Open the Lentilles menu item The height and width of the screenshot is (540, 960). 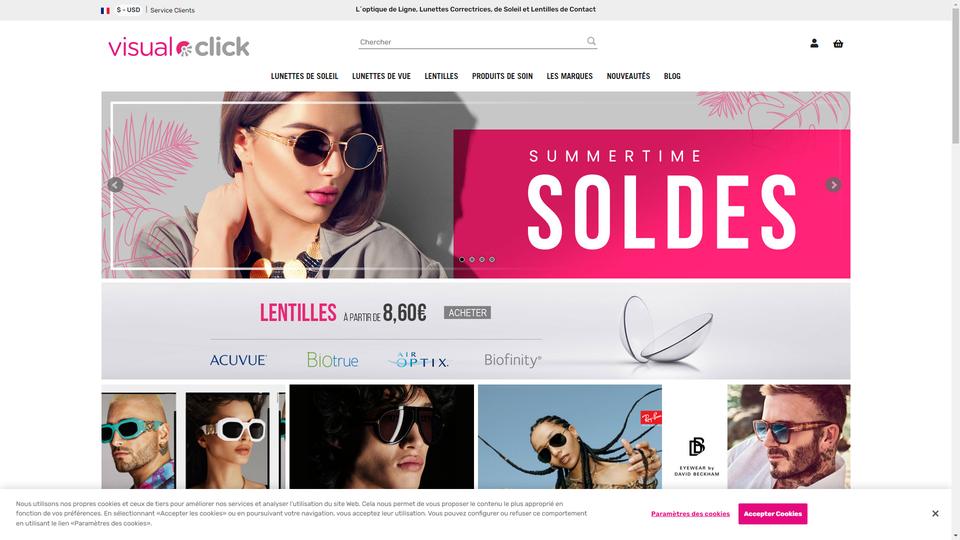click(441, 76)
